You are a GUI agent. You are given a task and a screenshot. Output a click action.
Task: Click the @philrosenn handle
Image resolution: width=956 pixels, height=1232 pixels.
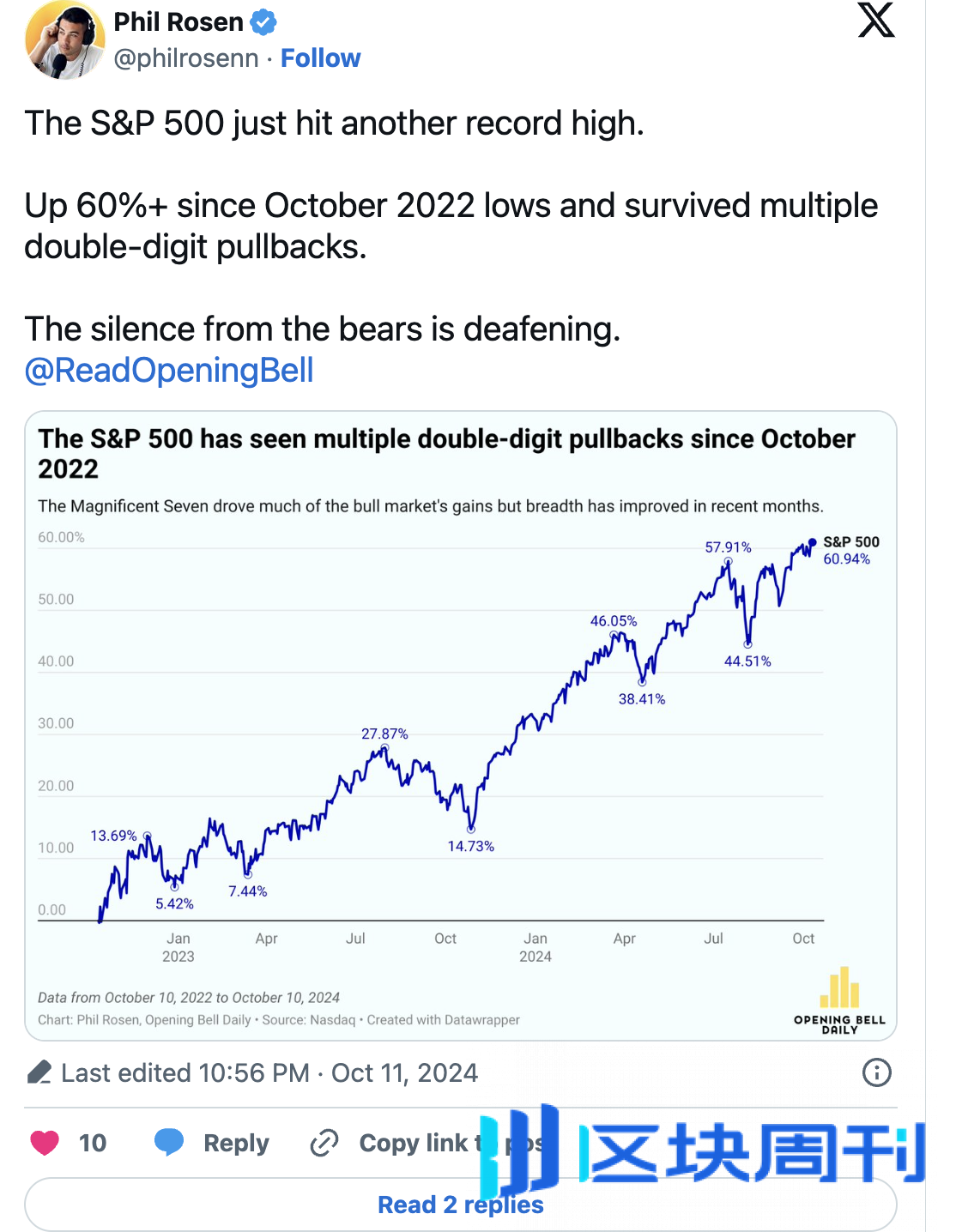[x=186, y=58]
